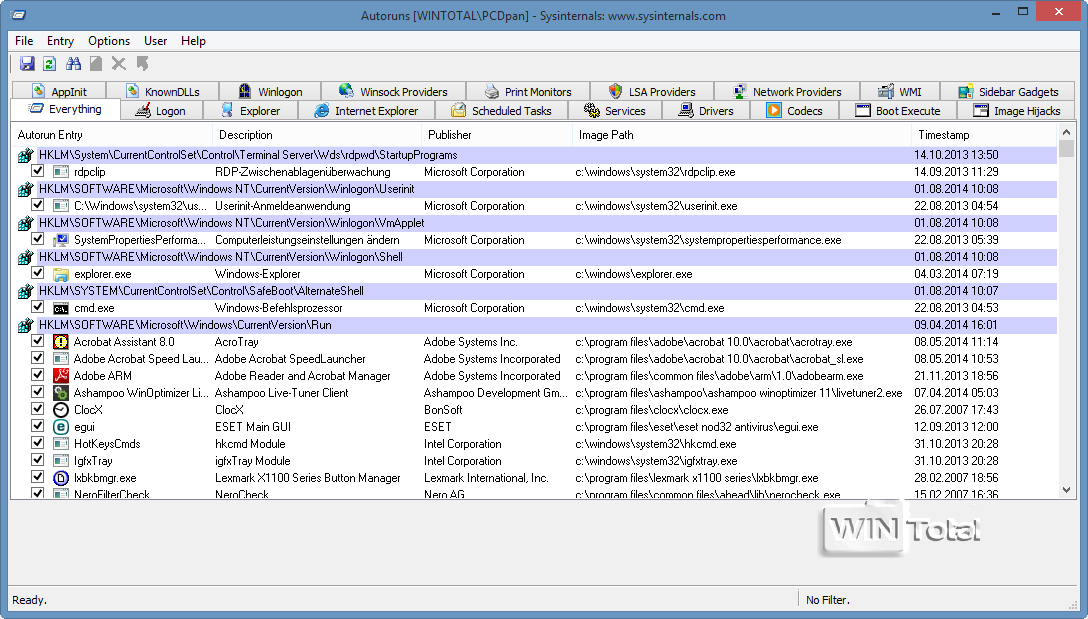
Task: Click the Find binoculars icon
Action: (73, 64)
